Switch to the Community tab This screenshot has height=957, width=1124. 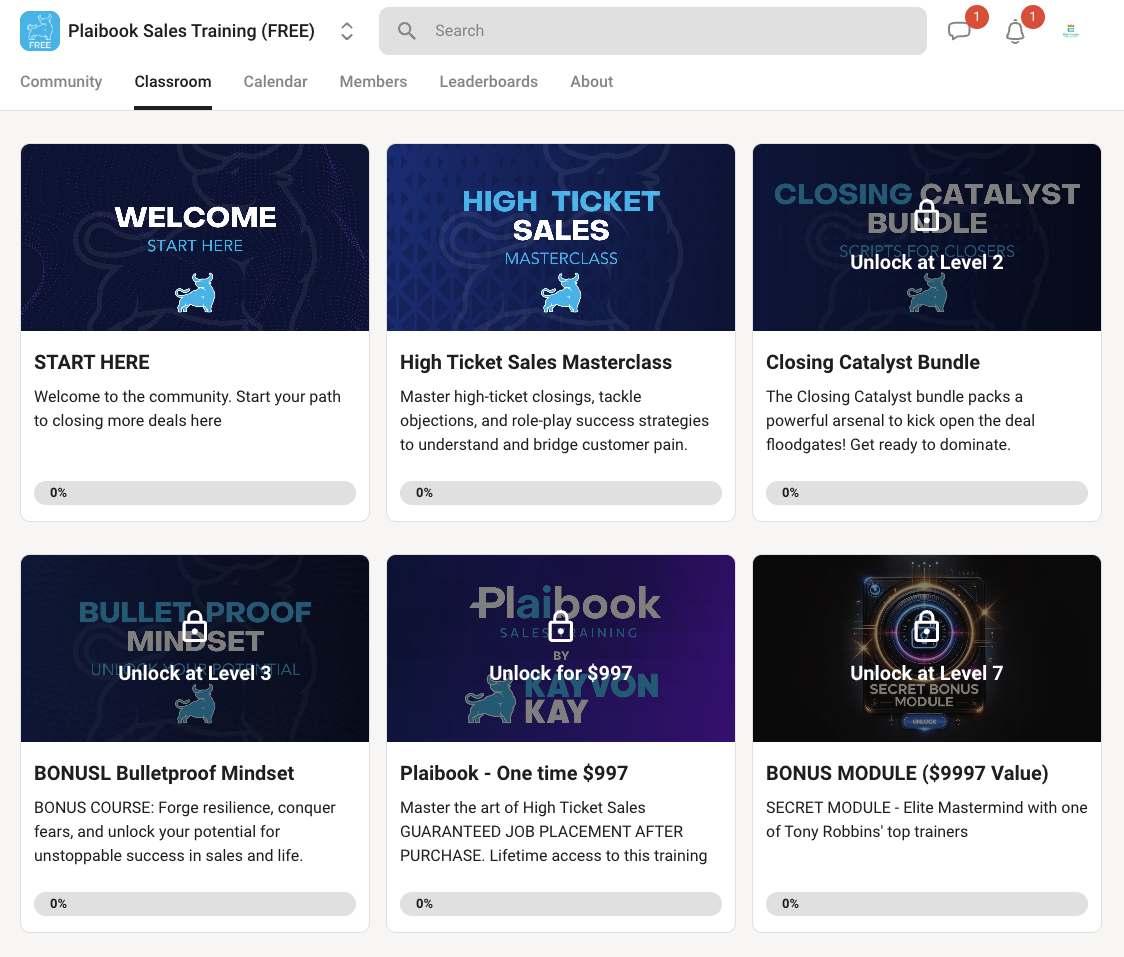coord(61,82)
